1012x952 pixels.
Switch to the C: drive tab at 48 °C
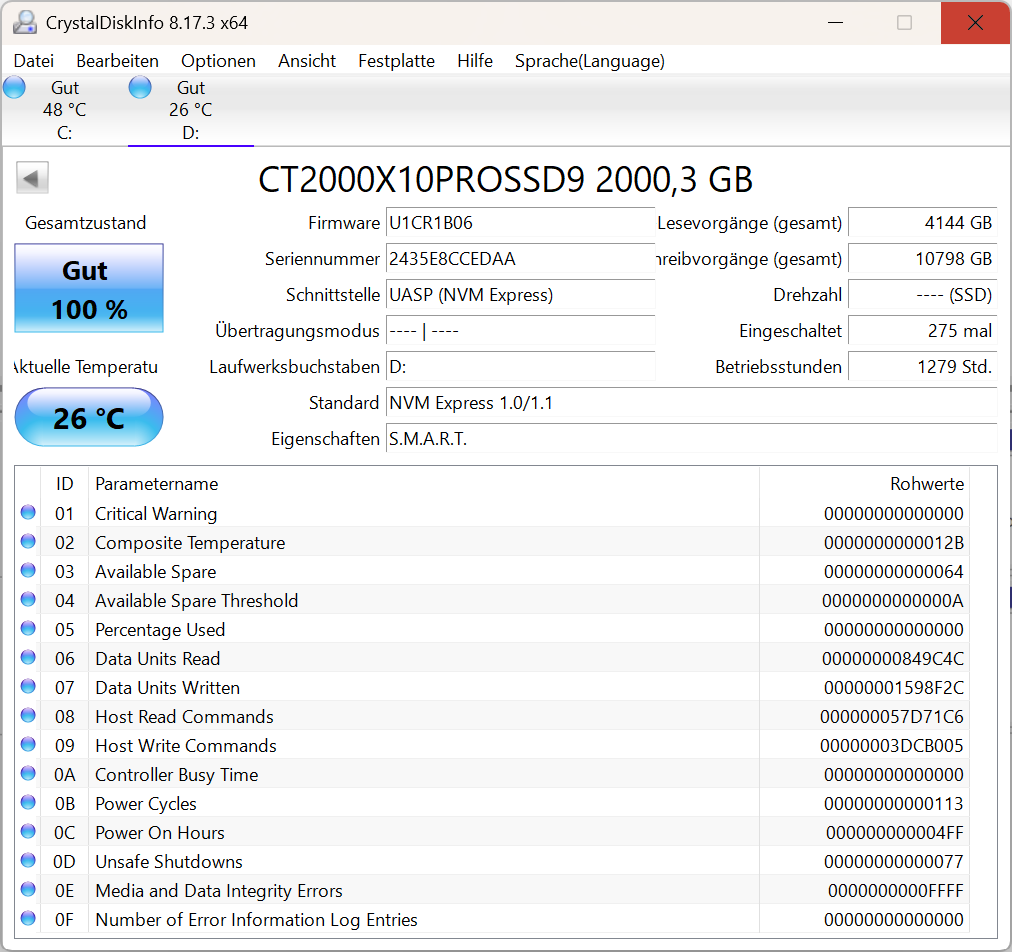65,110
